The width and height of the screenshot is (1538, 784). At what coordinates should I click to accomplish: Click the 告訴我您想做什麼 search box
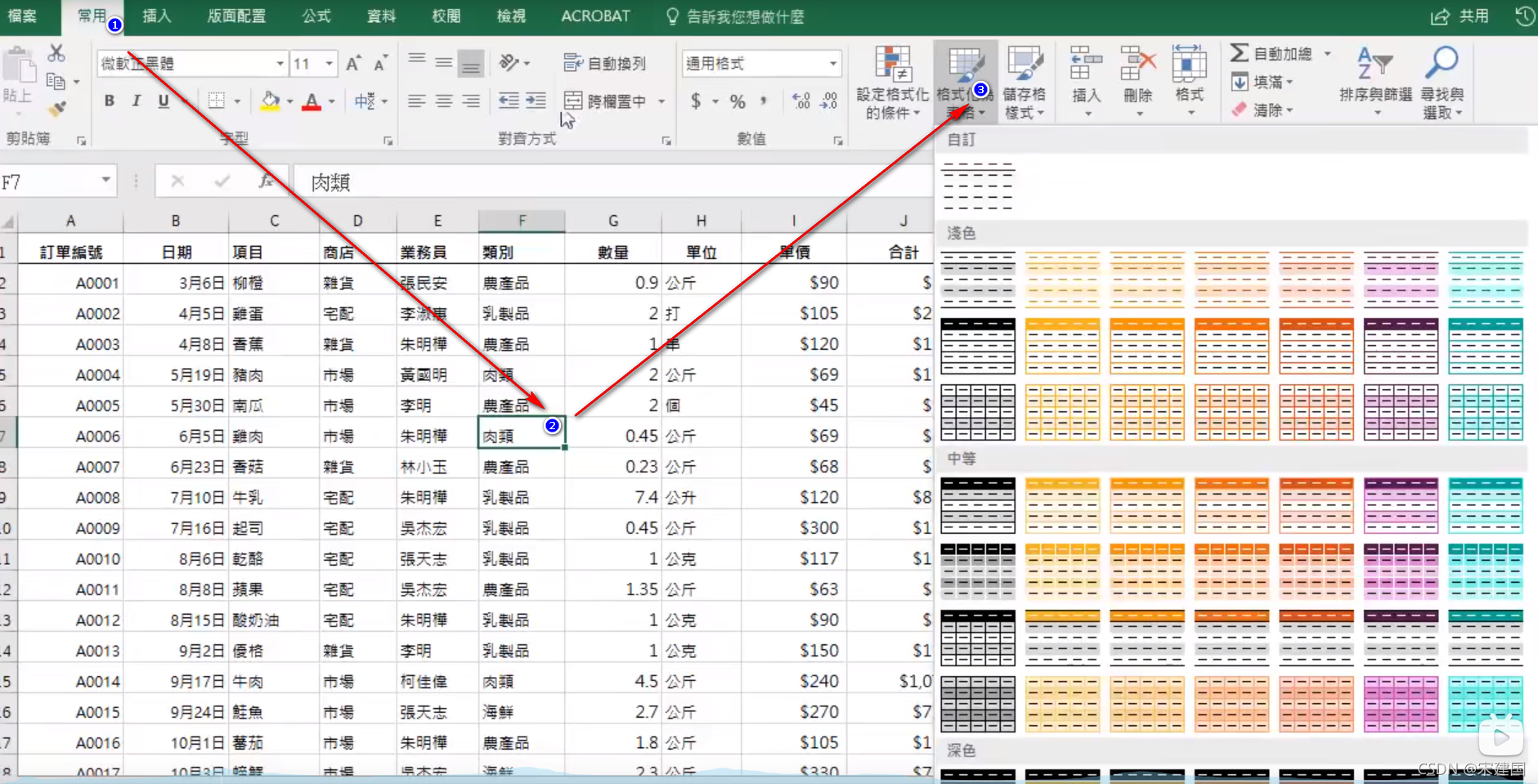pos(735,16)
